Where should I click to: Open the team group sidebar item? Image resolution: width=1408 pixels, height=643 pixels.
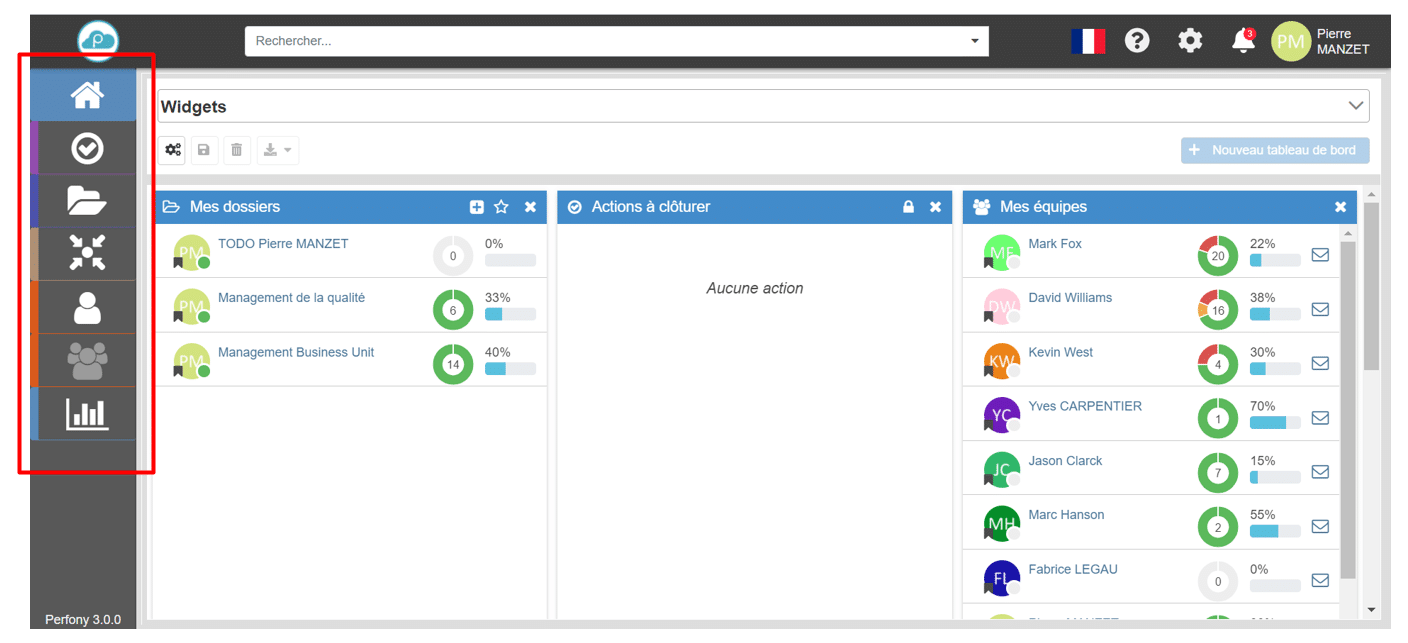tap(87, 360)
